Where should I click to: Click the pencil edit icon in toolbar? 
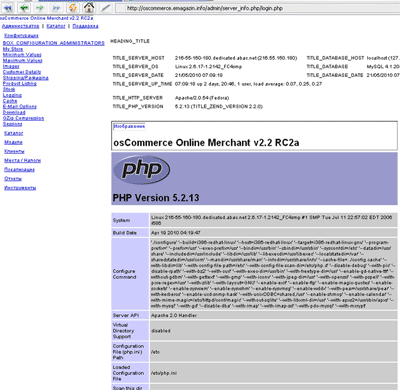click(x=106, y=7)
